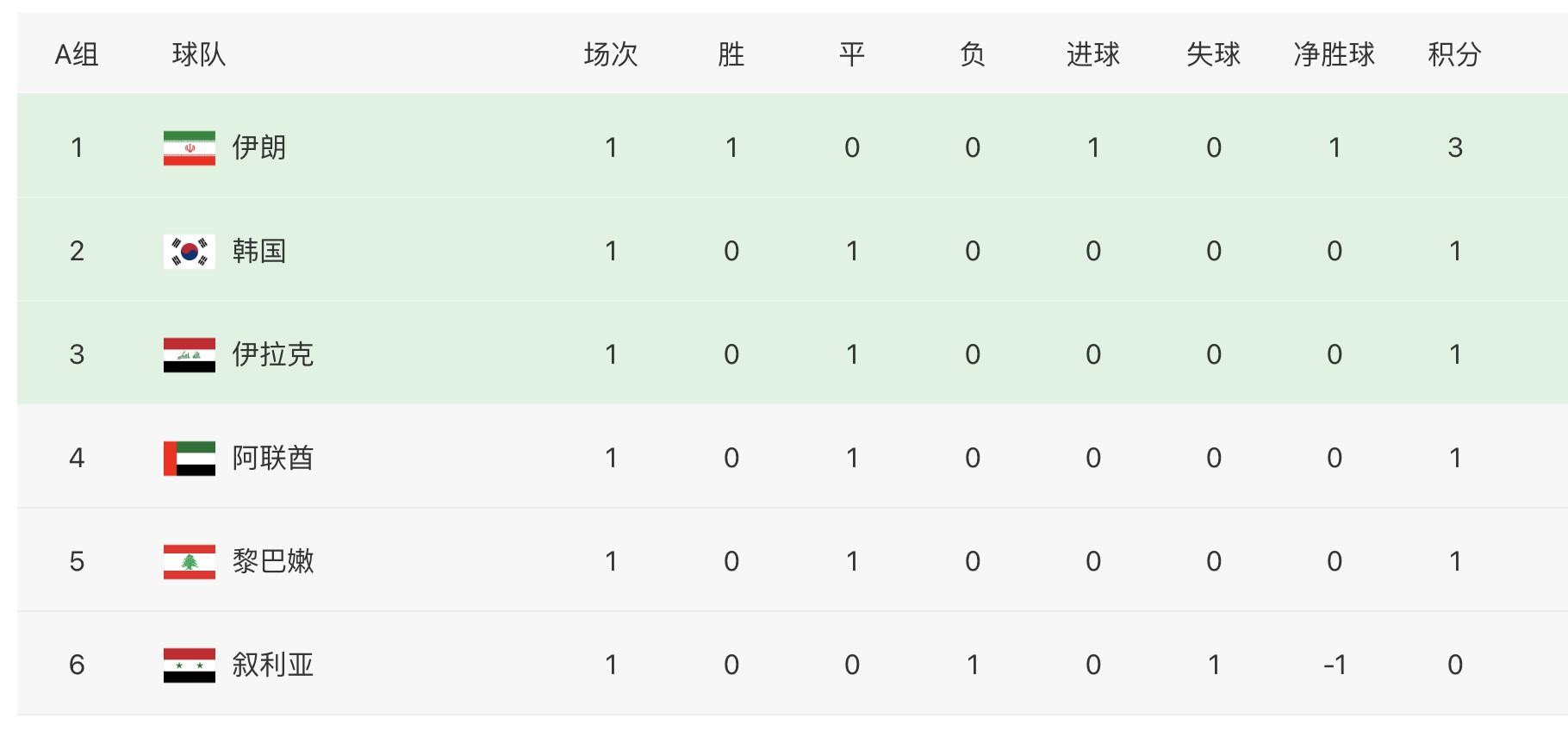Screen dimensions: 1568x731
Task: Click Iran's points value 3
Action: click(x=1454, y=147)
